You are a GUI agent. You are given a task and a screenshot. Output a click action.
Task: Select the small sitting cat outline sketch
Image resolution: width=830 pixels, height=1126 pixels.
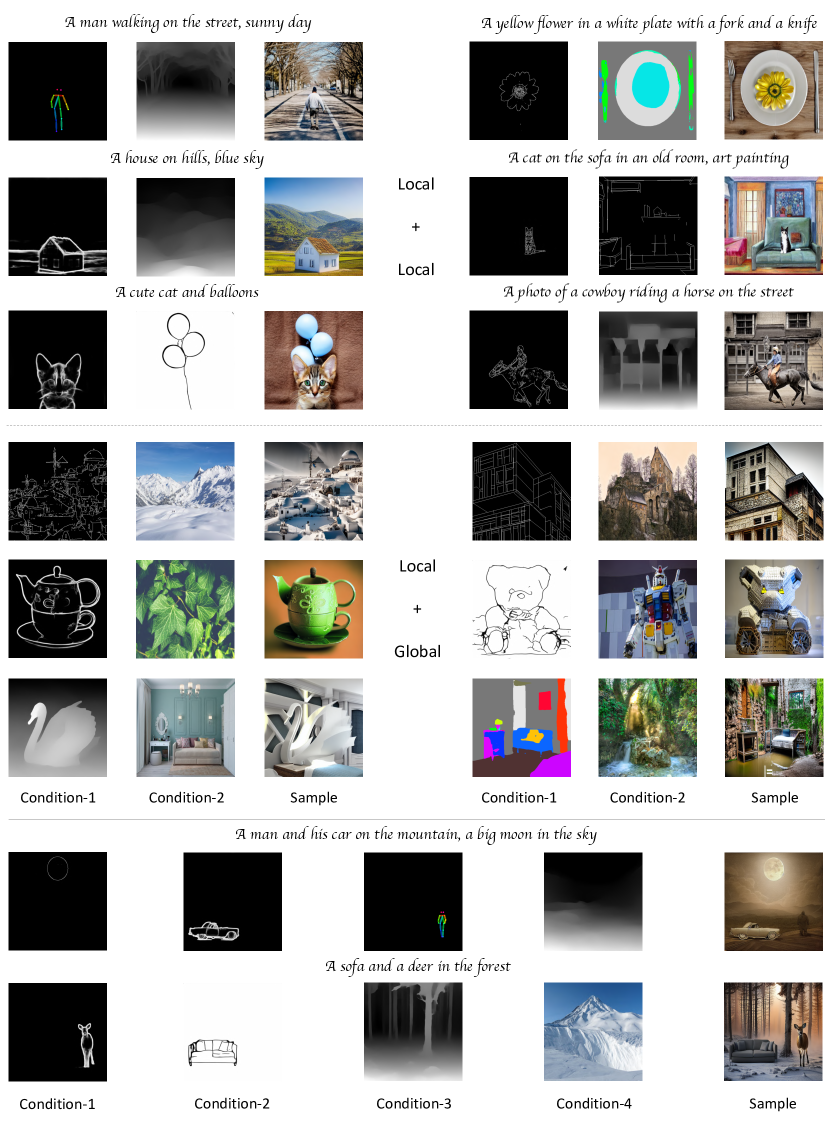tap(518, 226)
